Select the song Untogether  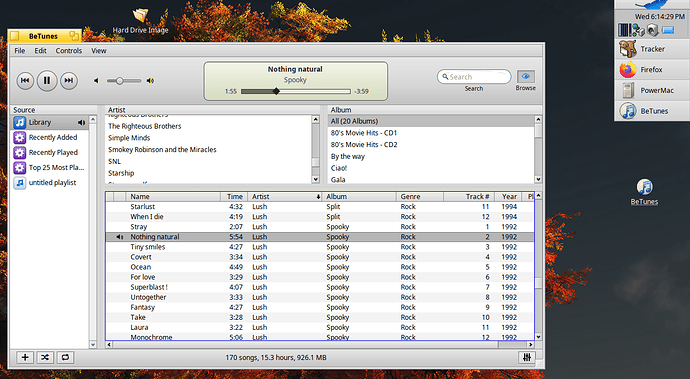(320, 297)
